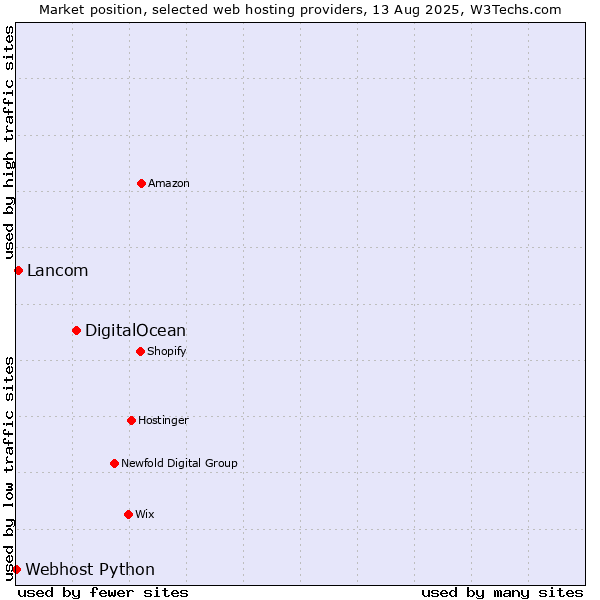Click the Wix red data point
600x600 pixels.
[x=129, y=514]
